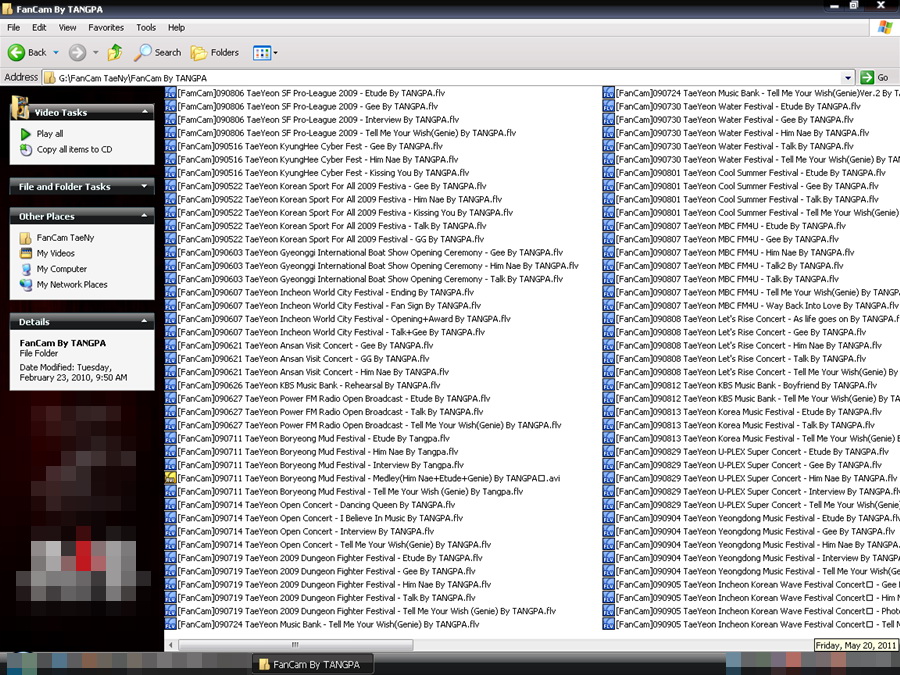Open the Search magnifier tool

(x=157, y=52)
